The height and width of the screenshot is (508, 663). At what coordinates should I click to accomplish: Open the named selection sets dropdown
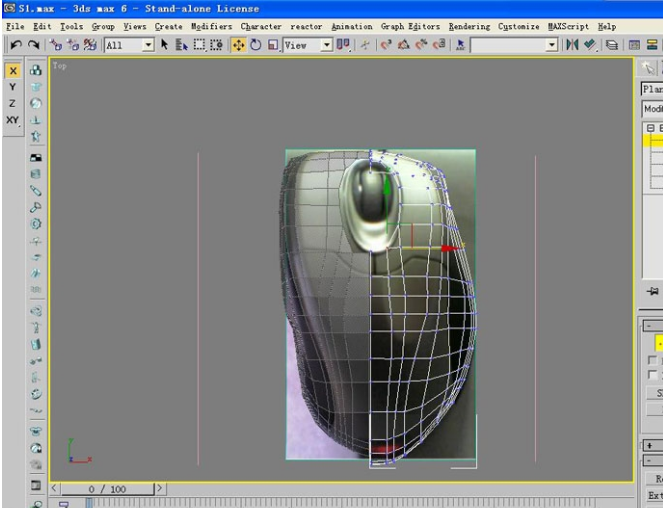tap(552, 45)
